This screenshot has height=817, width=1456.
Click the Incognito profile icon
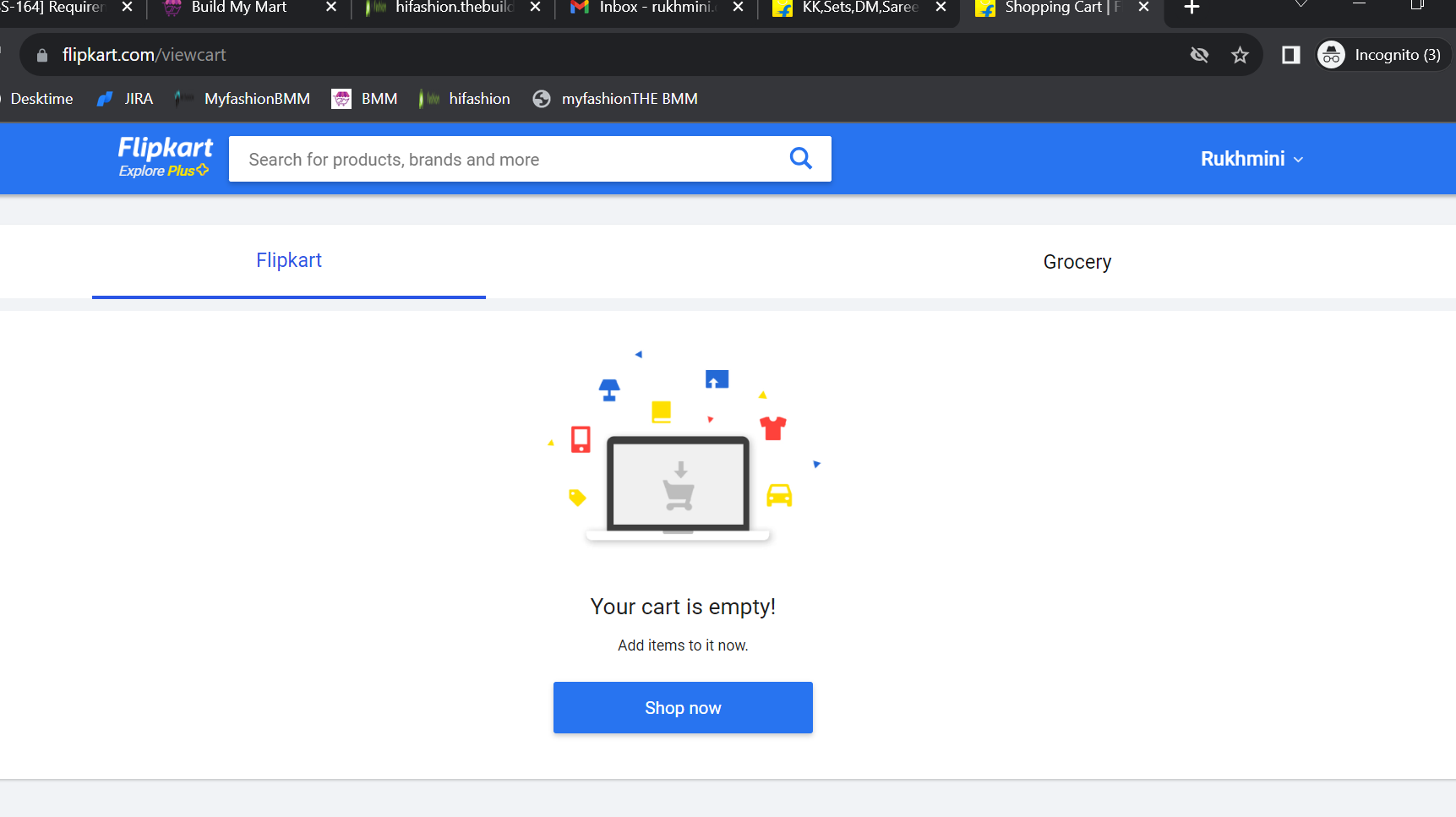[1332, 55]
